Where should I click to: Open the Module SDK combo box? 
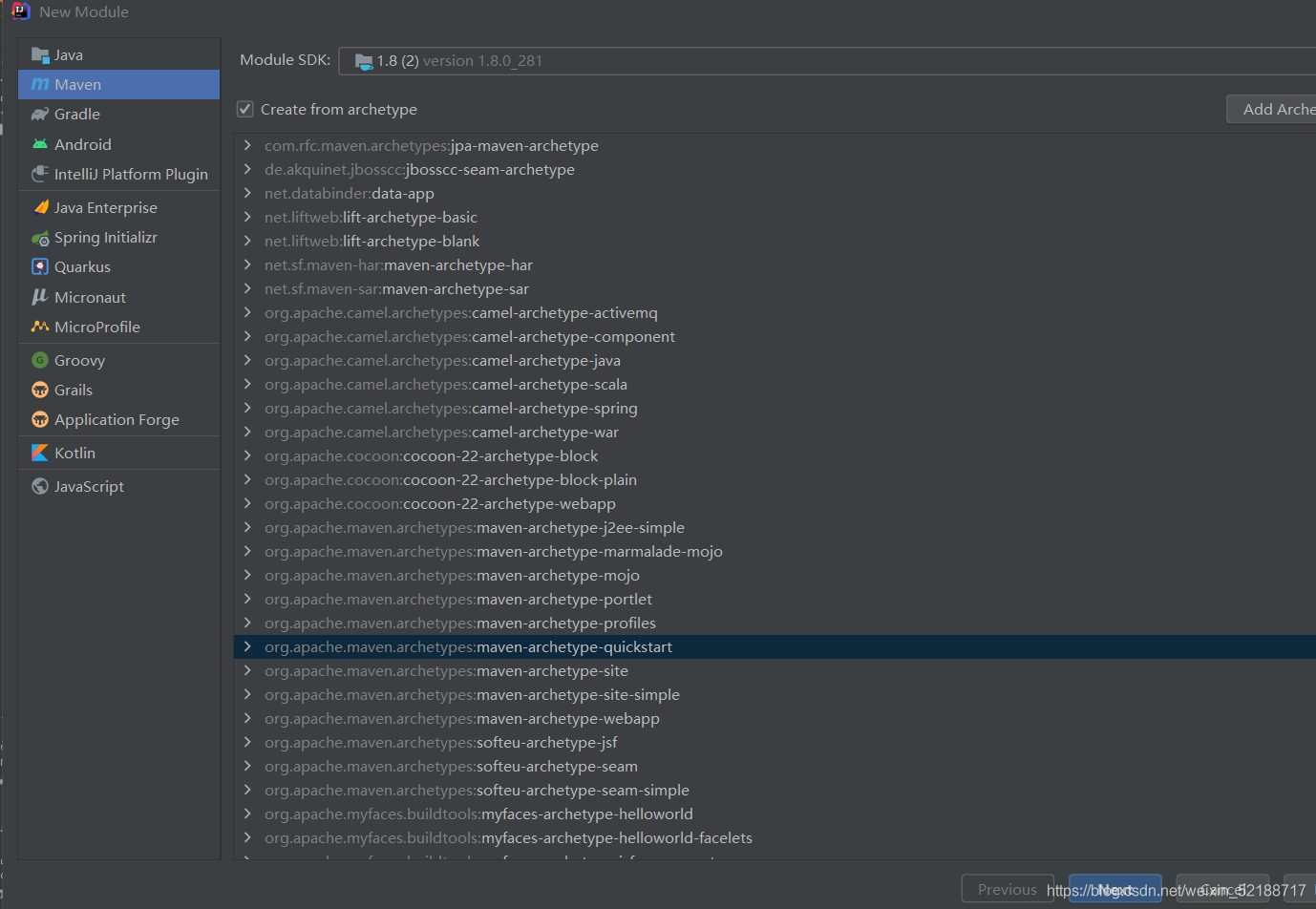pos(827,61)
